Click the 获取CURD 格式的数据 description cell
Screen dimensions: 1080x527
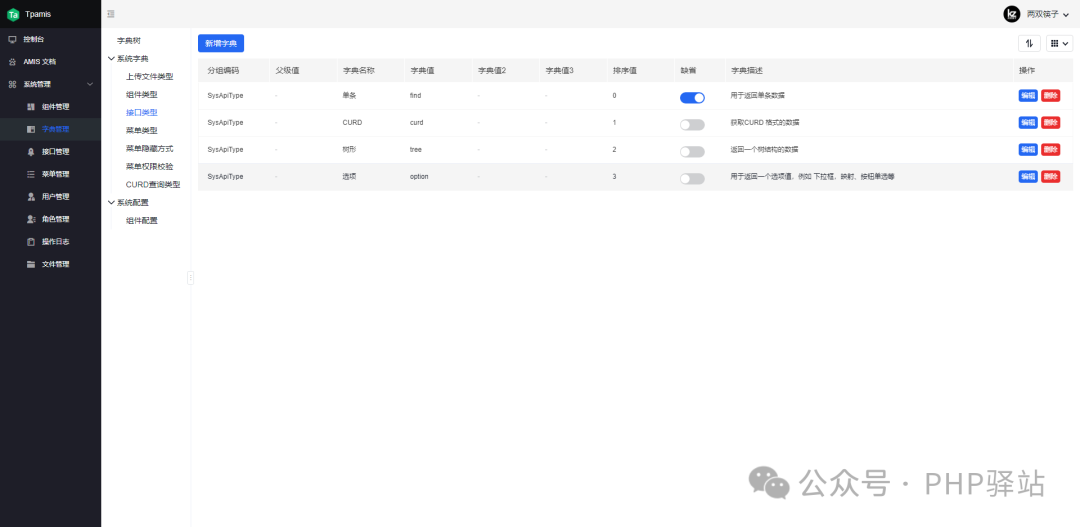pyautogui.click(x=765, y=123)
